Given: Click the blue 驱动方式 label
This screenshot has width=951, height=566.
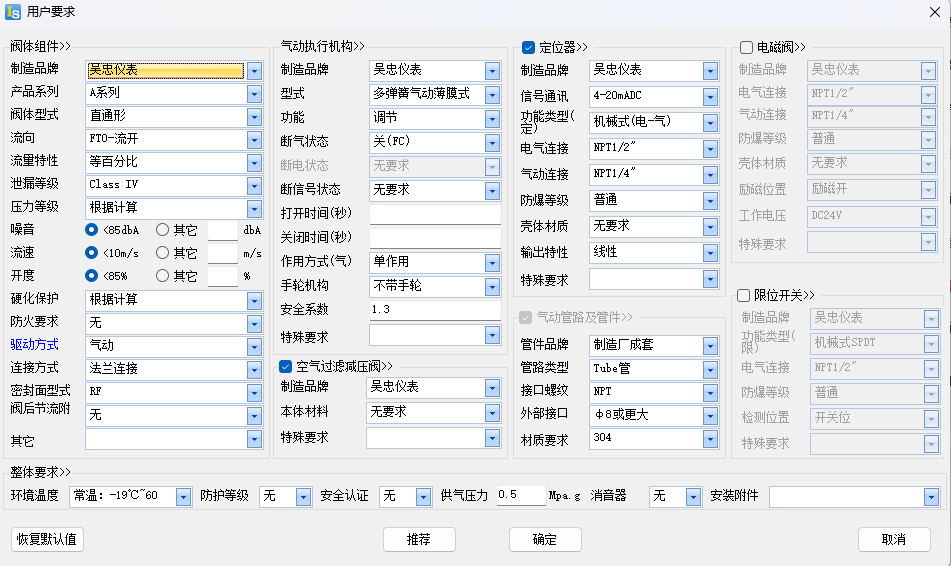Looking at the screenshot, I should (x=35, y=345).
